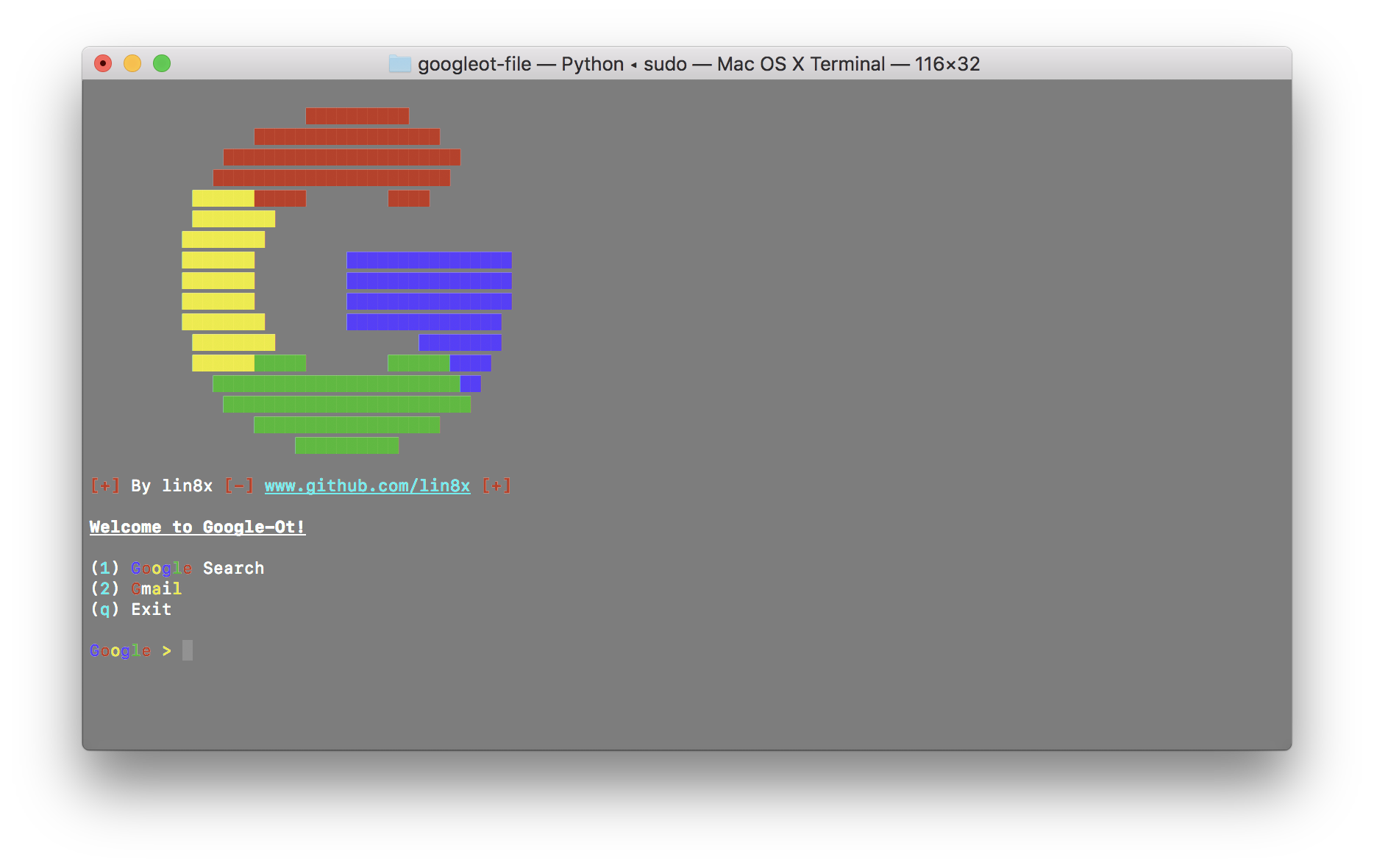Click the terminal cursor after 'Google >' prompt
Image resolution: width=1374 pixels, height=868 pixels.
pos(188,650)
